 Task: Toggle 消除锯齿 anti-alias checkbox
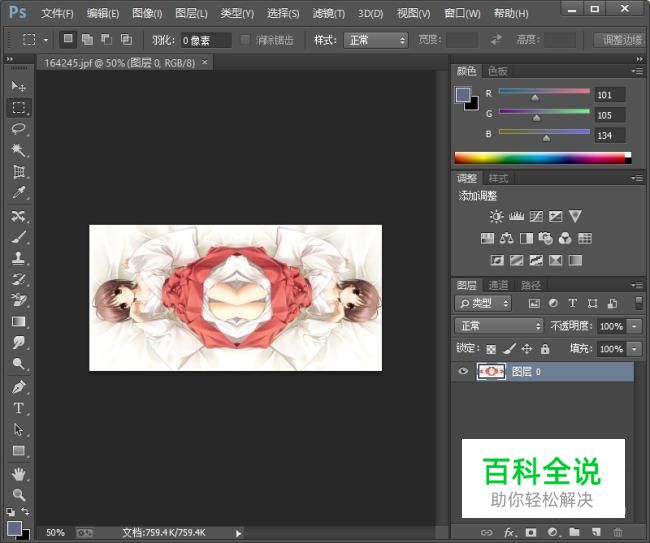point(245,40)
